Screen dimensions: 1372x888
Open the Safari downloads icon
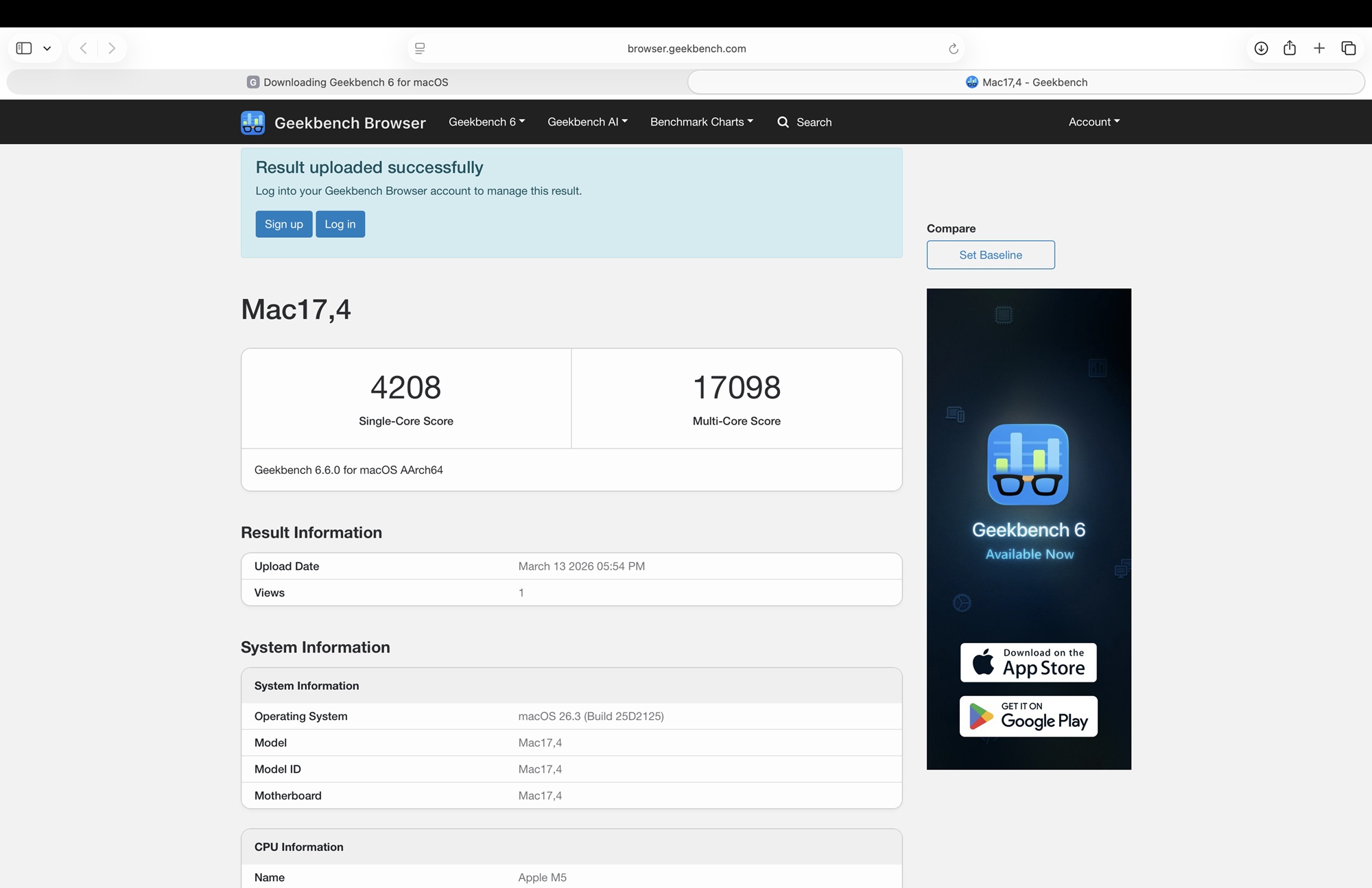coord(1261,48)
